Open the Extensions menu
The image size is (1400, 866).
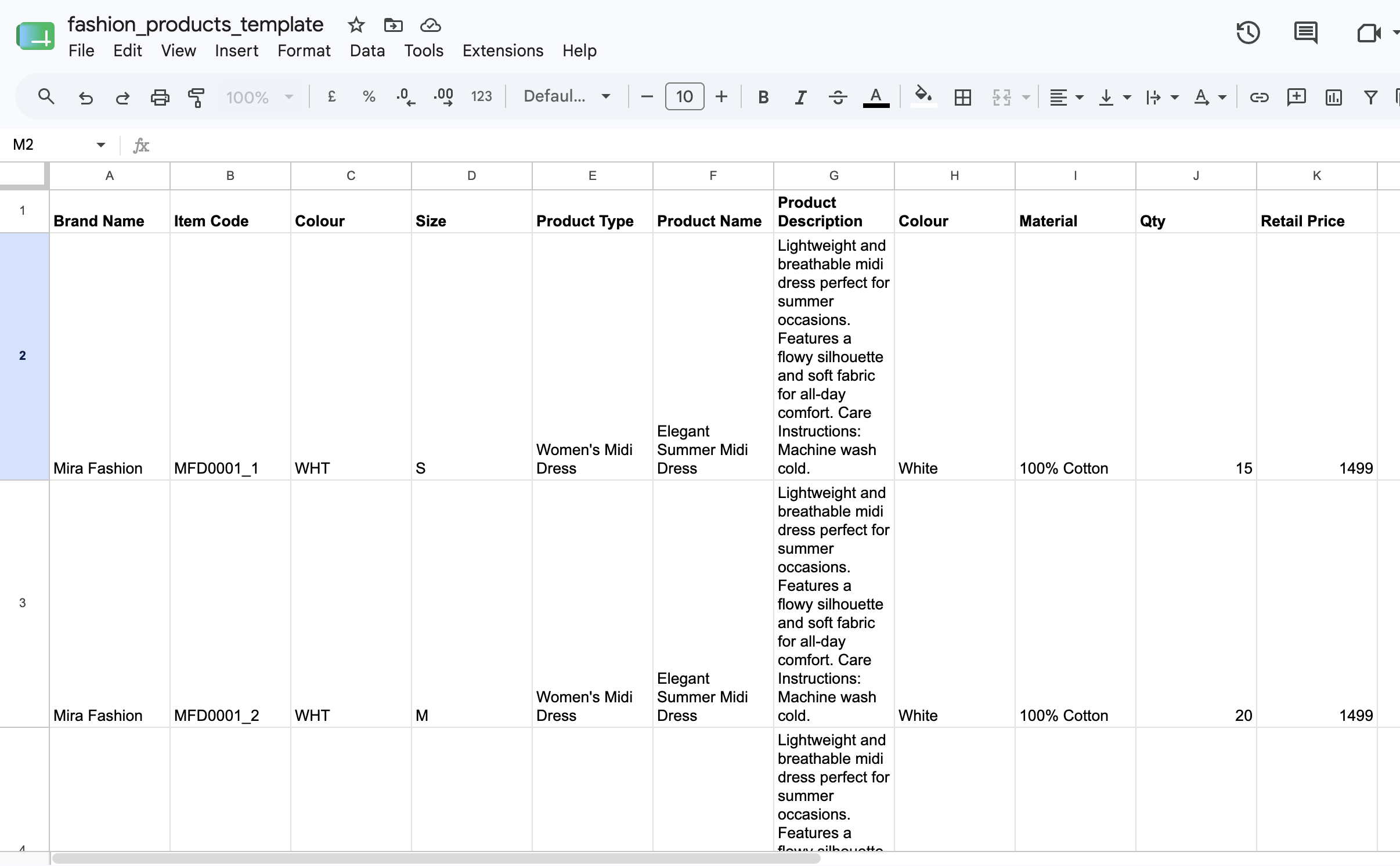pos(503,51)
